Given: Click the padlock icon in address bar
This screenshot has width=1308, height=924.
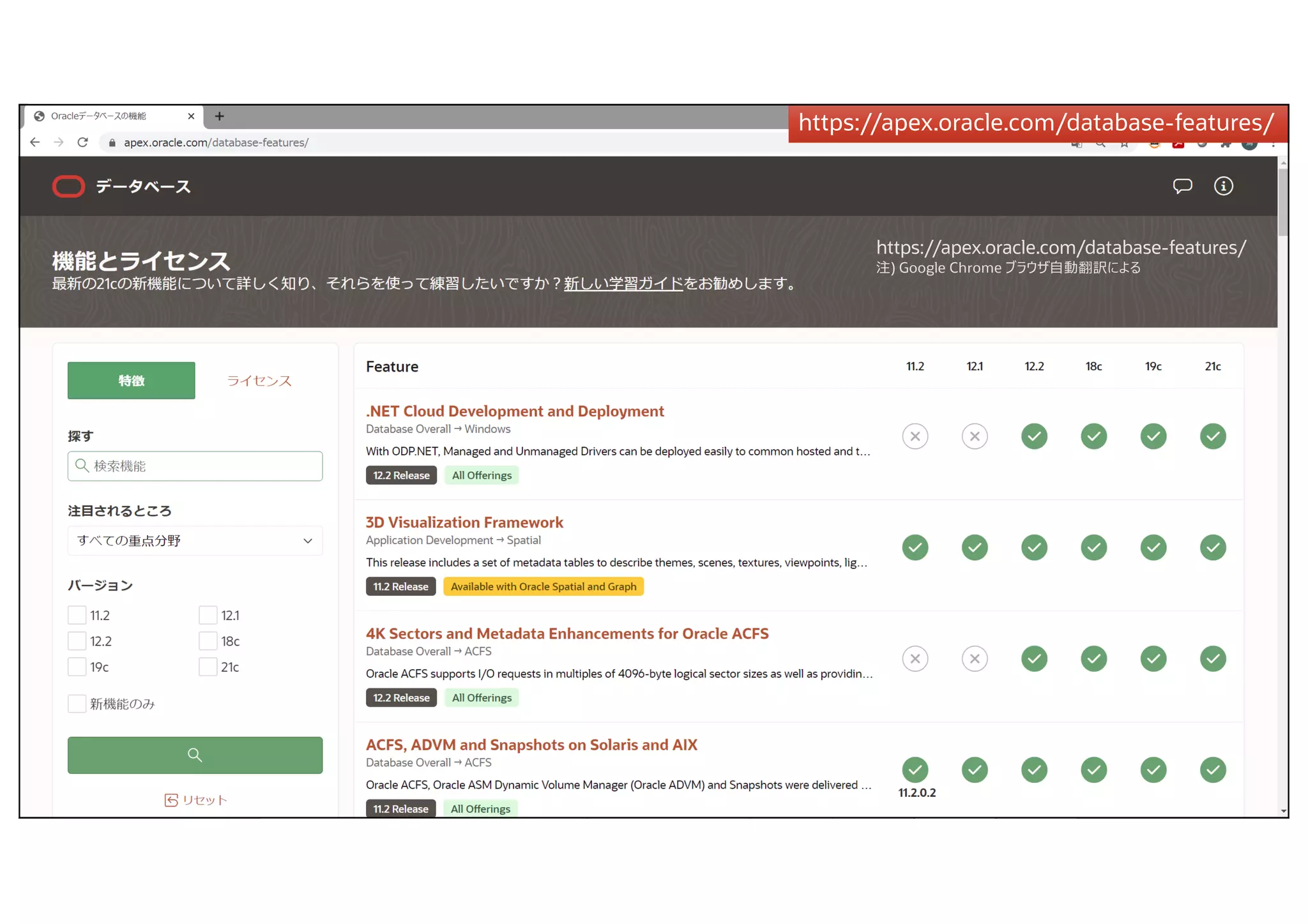Looking at the screenshot, I should [112, 142].
